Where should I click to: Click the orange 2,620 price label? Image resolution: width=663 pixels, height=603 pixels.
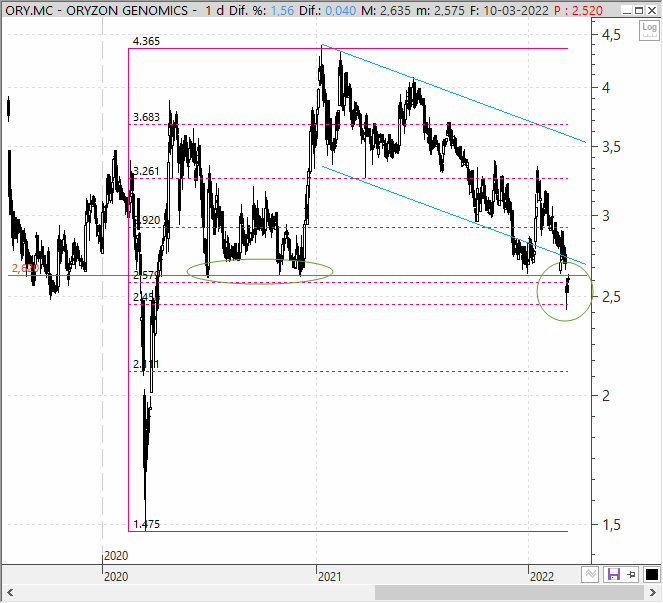point(25,268)
